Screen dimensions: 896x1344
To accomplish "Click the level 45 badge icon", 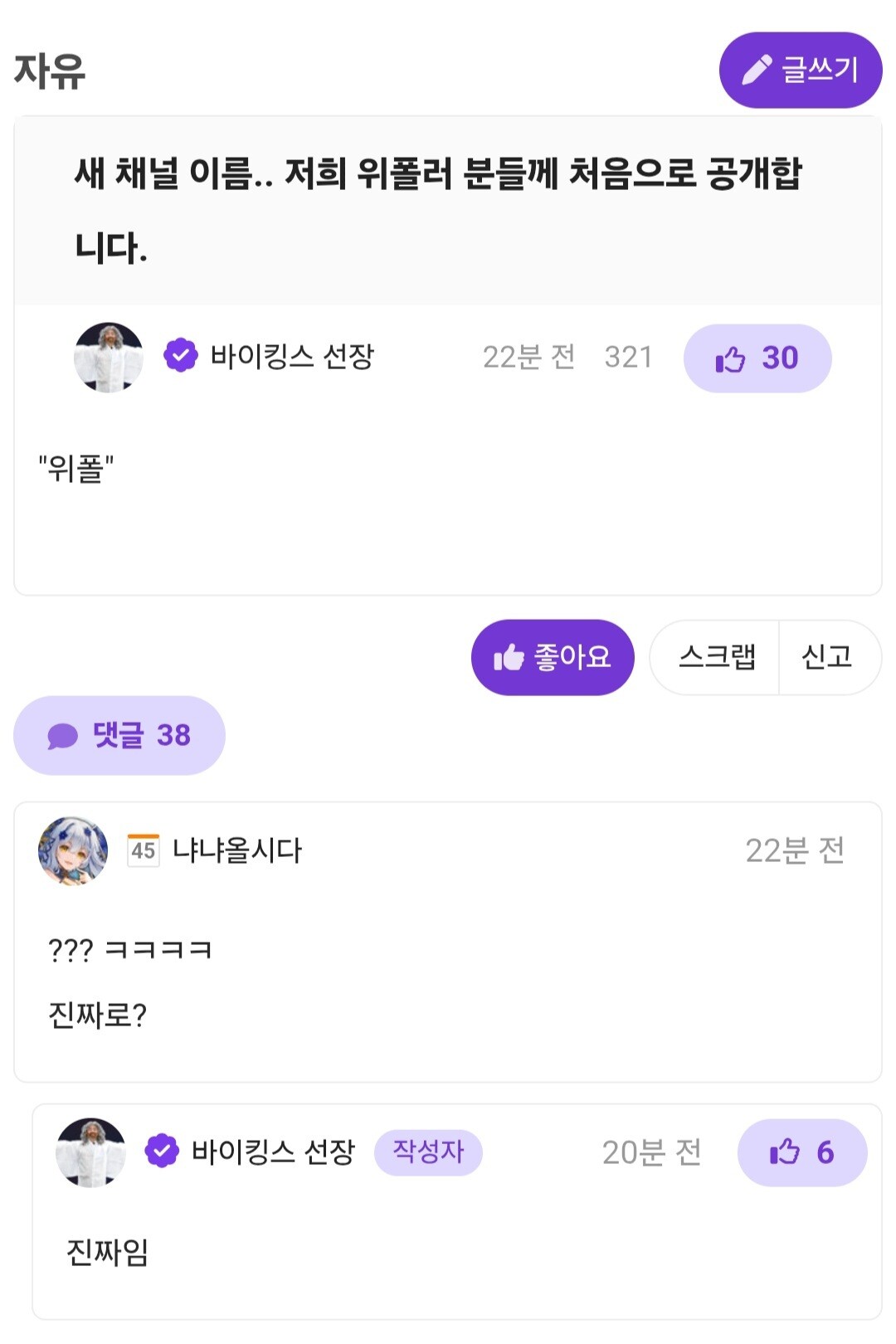I will tap(144, 850).
